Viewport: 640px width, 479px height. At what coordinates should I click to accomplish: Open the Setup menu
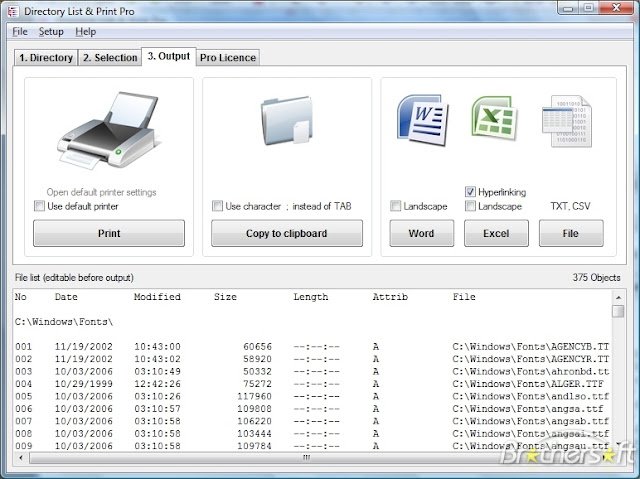[x=51, y=31]
